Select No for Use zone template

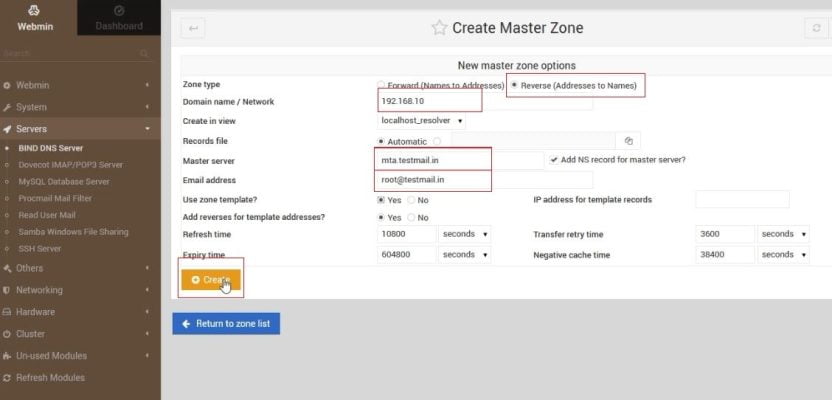pos(411,199)
